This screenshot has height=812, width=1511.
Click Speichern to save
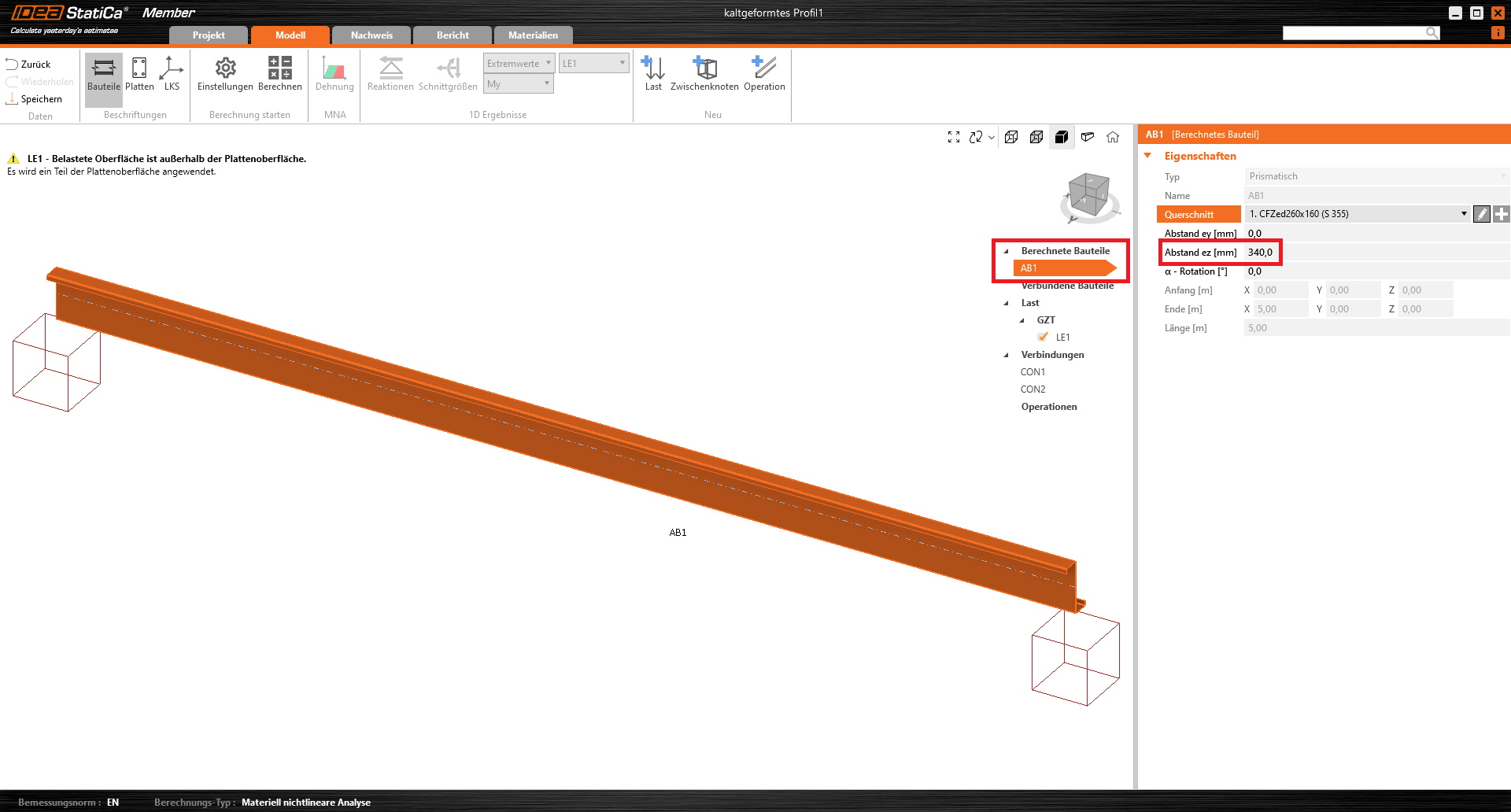pos(35,99)
